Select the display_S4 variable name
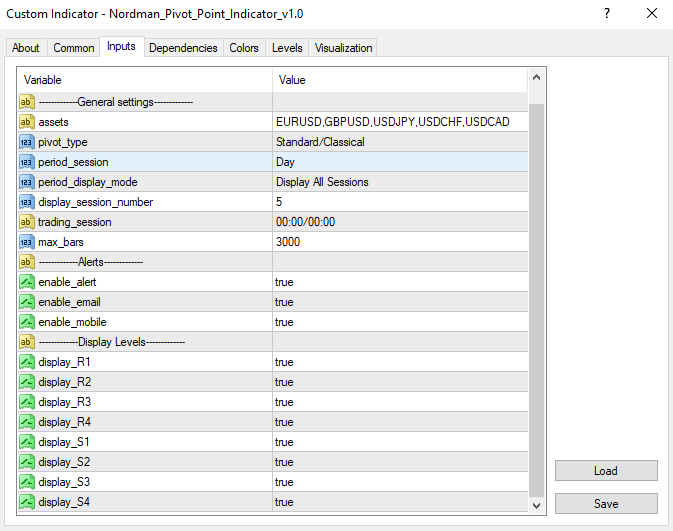 click(64, 502)
